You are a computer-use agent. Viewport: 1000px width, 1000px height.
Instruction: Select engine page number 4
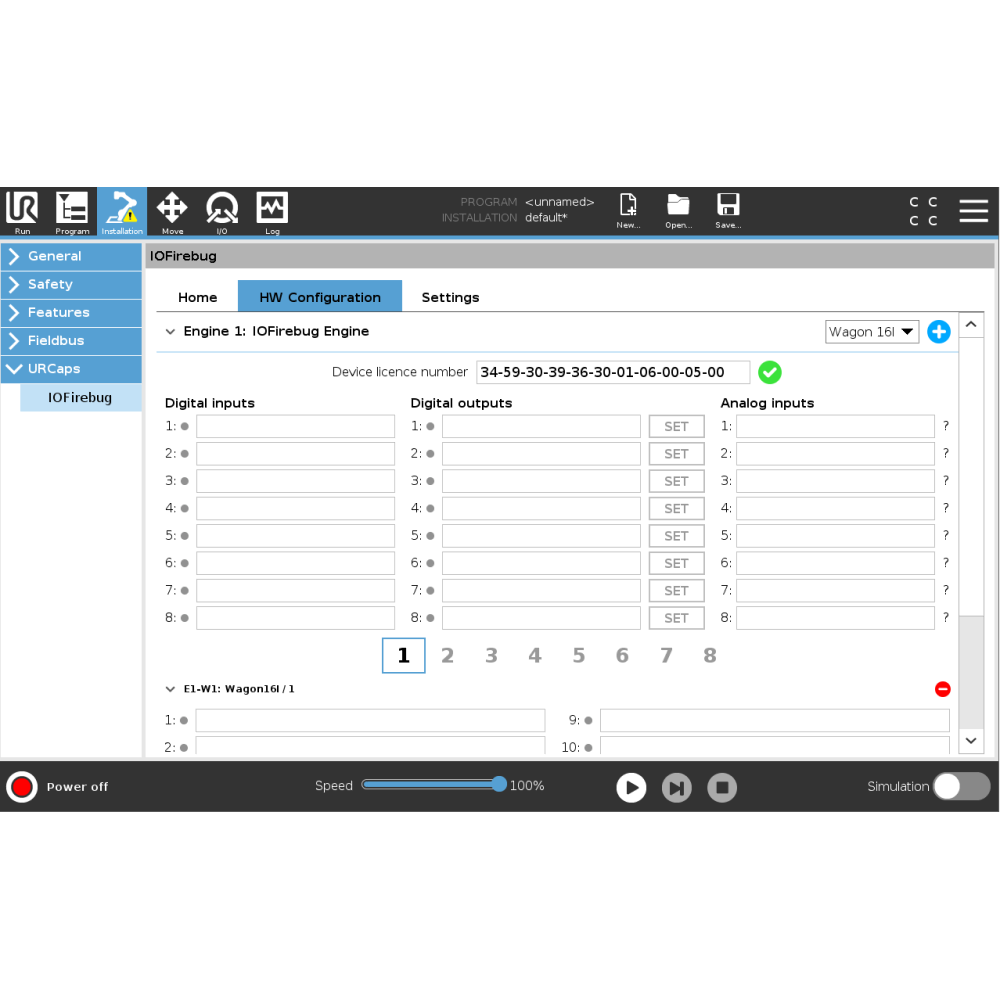tap(535, 656)
